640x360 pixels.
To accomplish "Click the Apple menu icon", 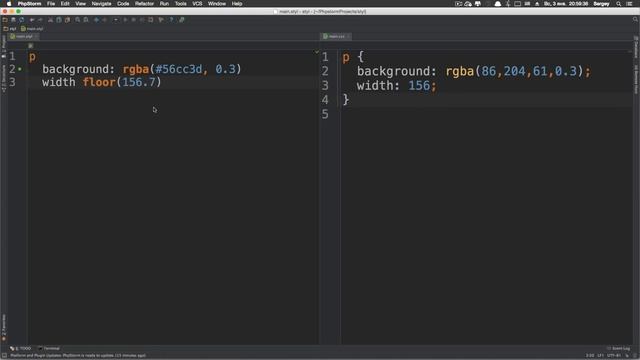I will point(9,4).
